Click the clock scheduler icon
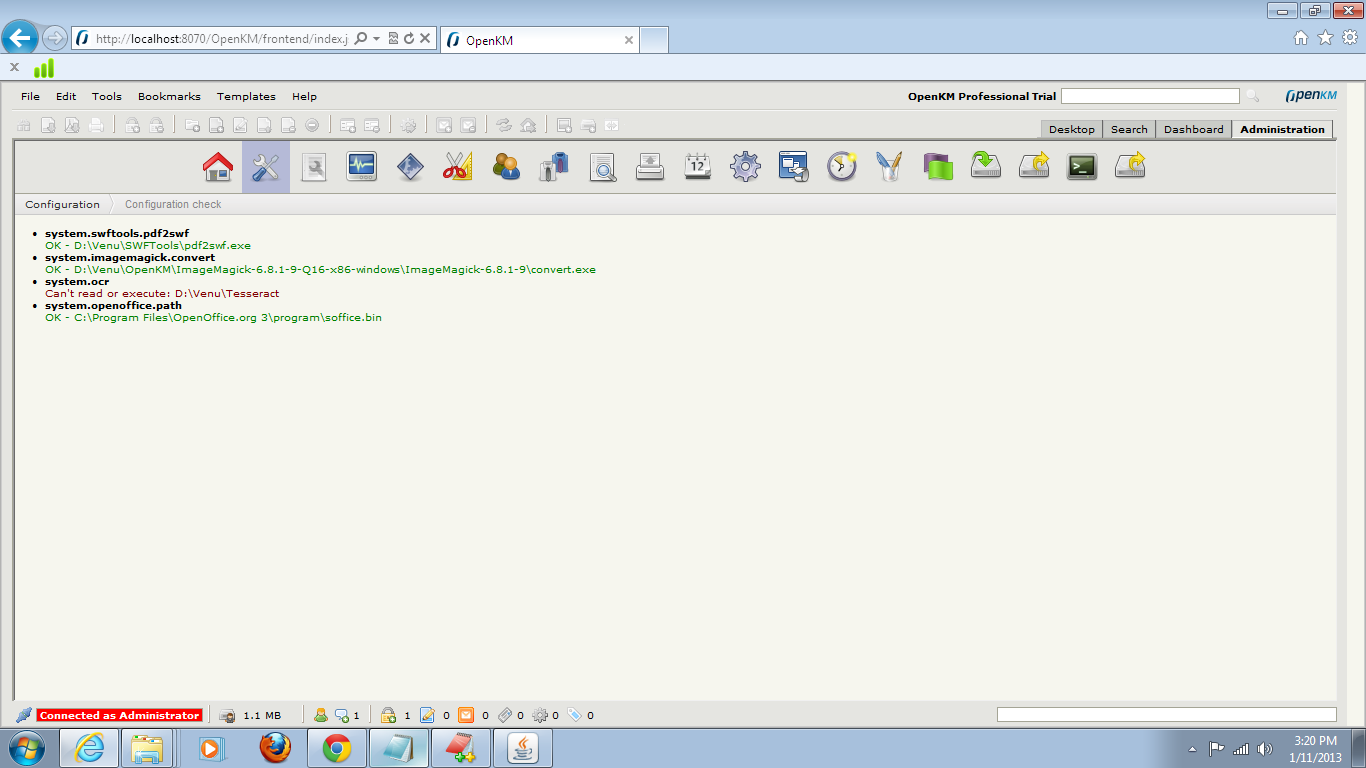This screenshot has width=1366, height=768. tap(841, 166)
